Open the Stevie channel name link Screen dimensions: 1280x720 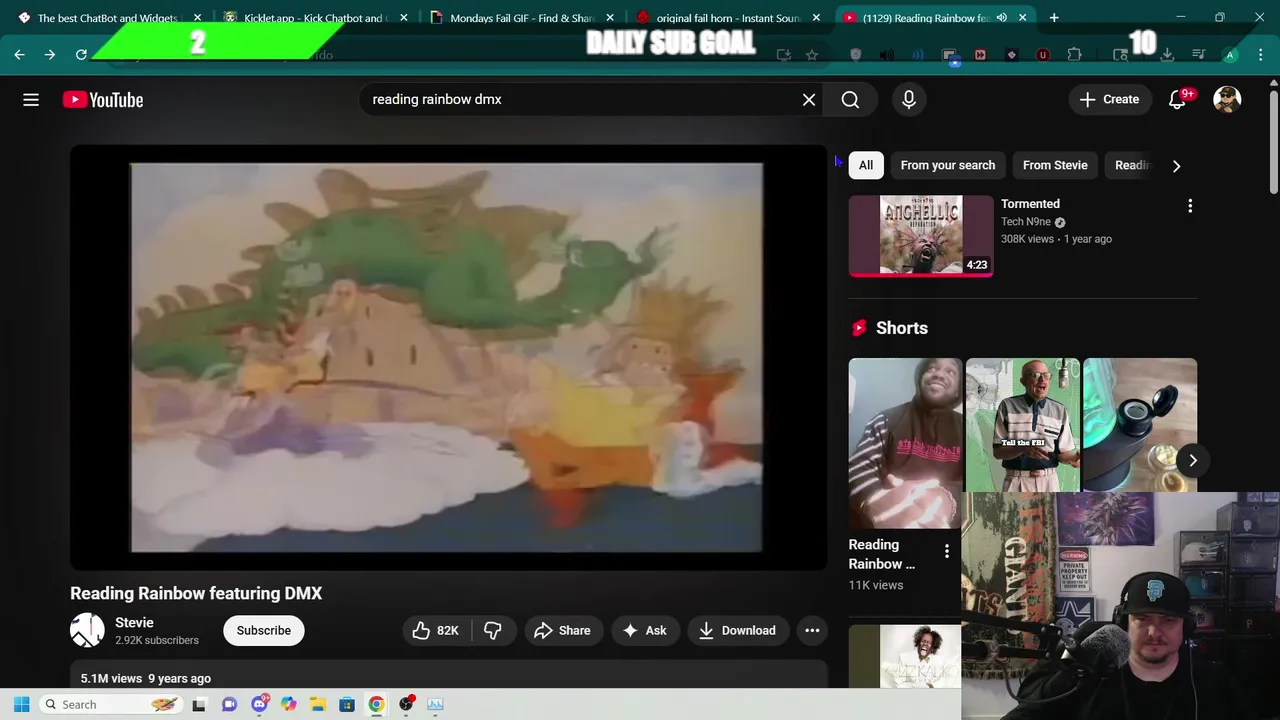click(x=134, y=622)
